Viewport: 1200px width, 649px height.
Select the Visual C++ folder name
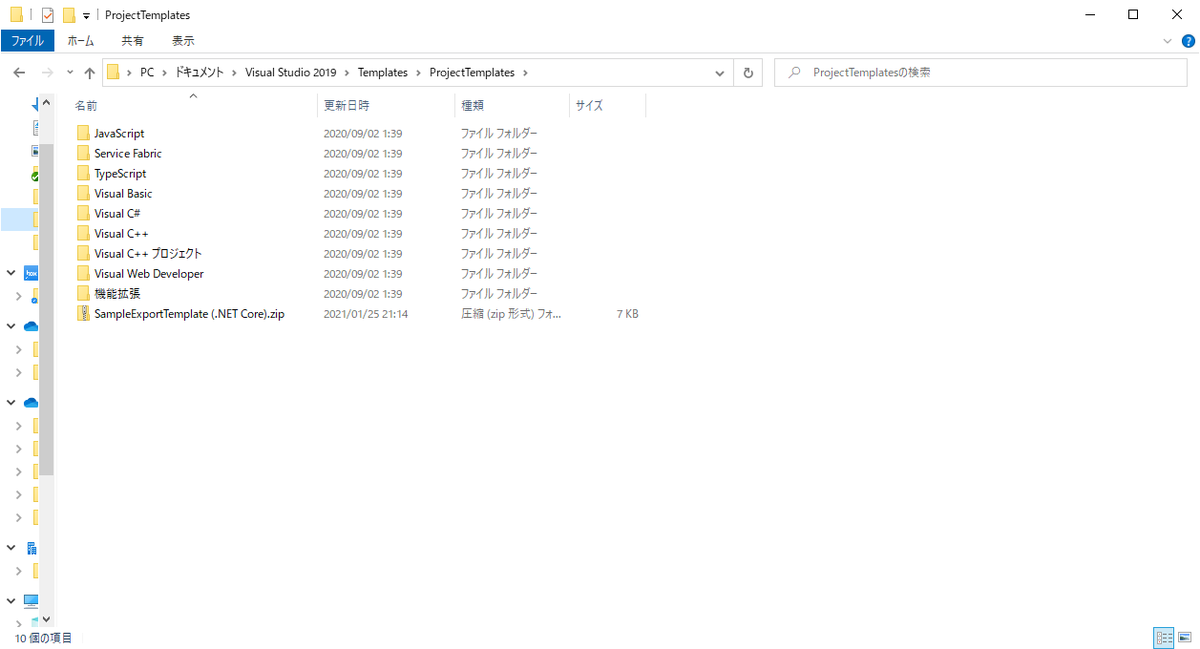click(122, 233)
